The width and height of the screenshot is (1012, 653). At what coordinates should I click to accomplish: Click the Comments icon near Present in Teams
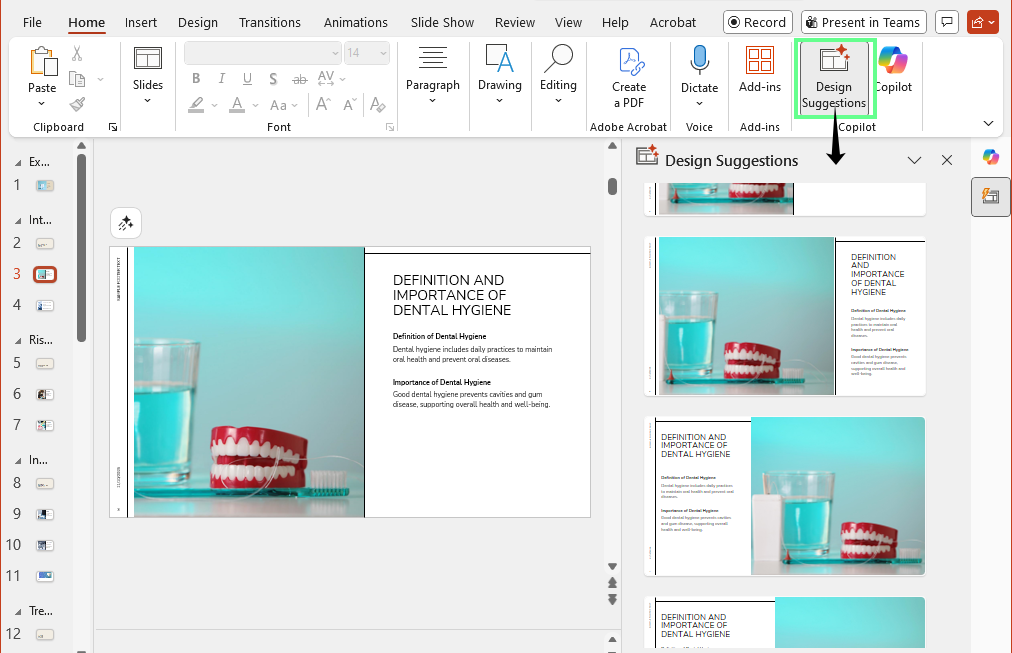pyautogui.click(x=946, y=21)
